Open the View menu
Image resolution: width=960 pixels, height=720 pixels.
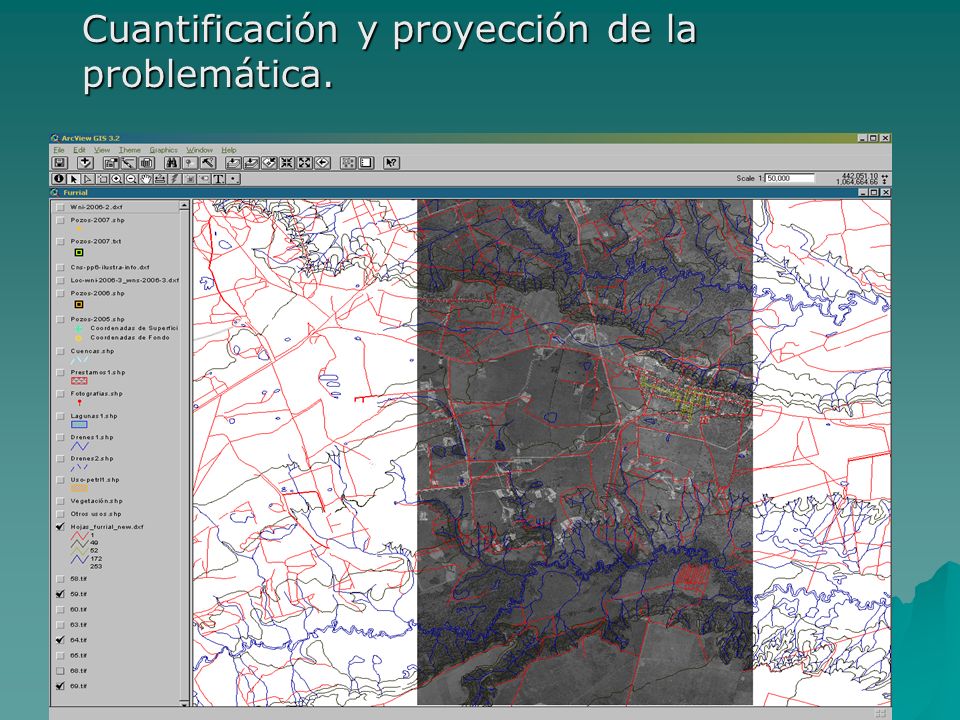tap(102, 150)
